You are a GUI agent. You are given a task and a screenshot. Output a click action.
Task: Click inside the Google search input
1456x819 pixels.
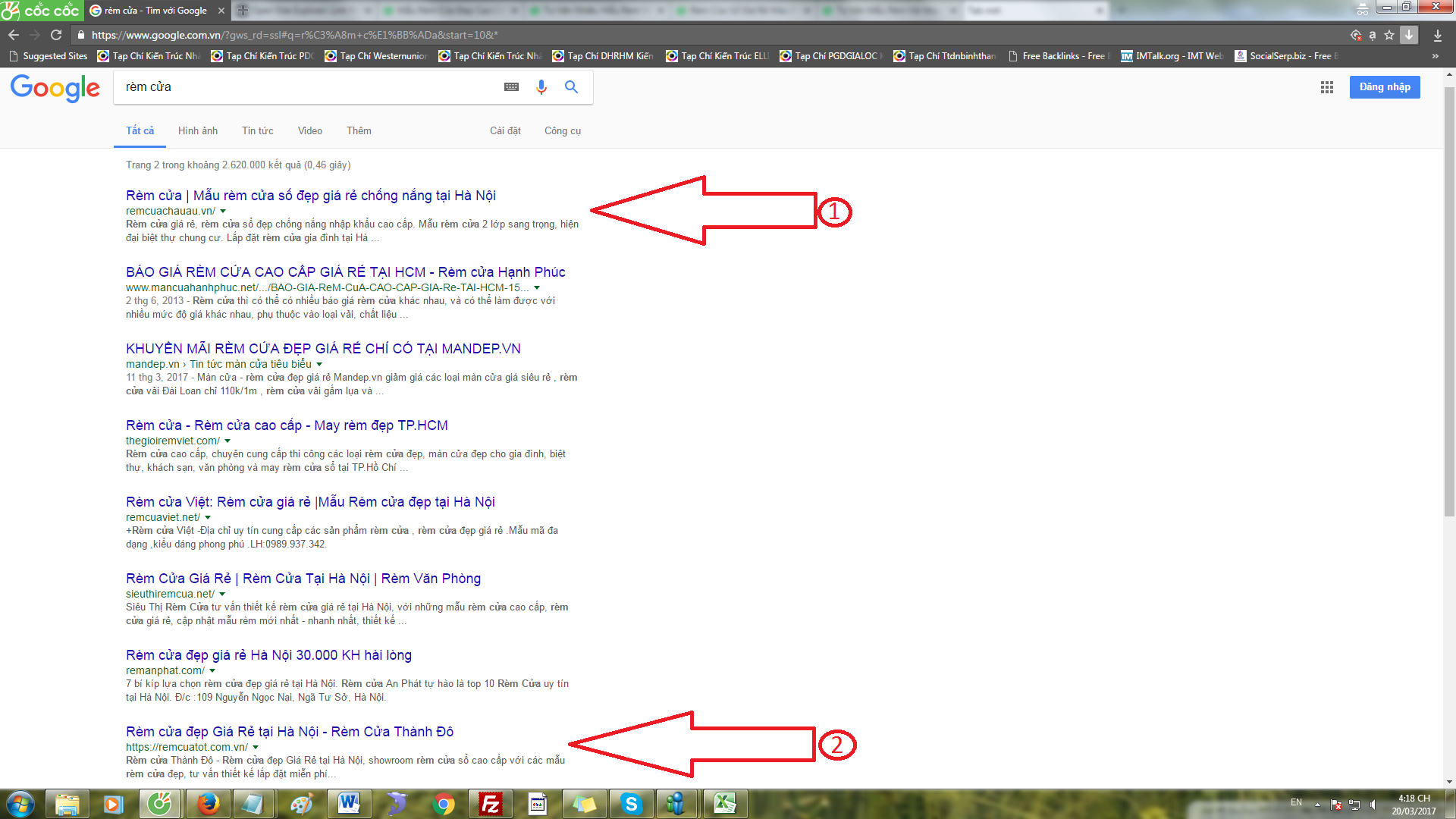pos(307,87)
